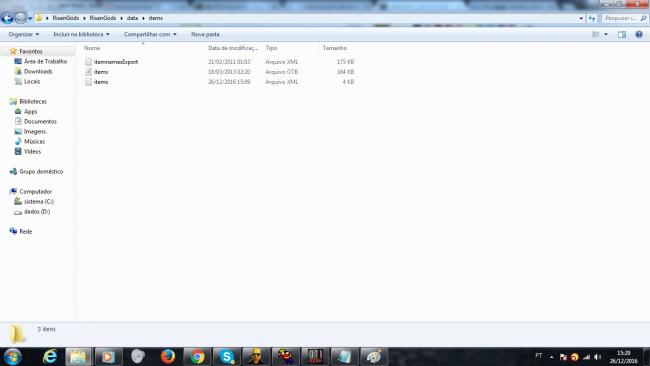The image size is (650, 366).
Task: Open Skype from the taskbar
Action: point(227,356)
